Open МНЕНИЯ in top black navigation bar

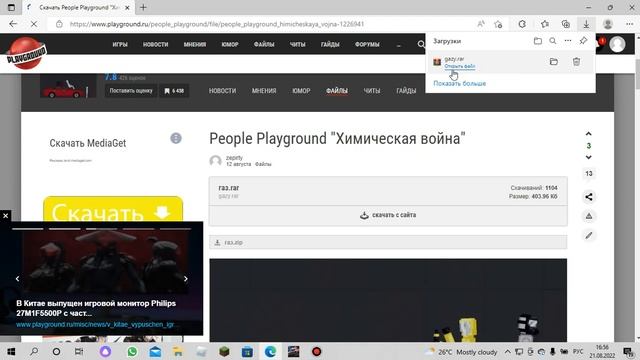(195, 44)
